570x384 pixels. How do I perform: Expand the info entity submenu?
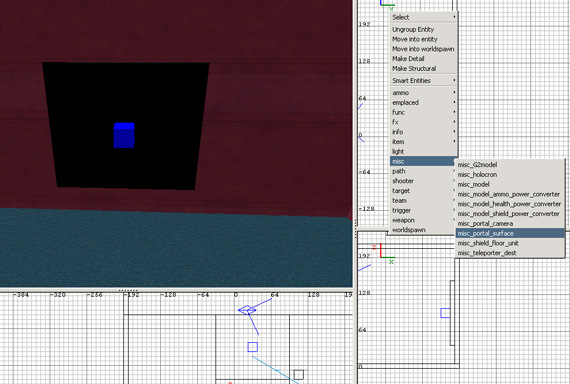tap(424, 132)
